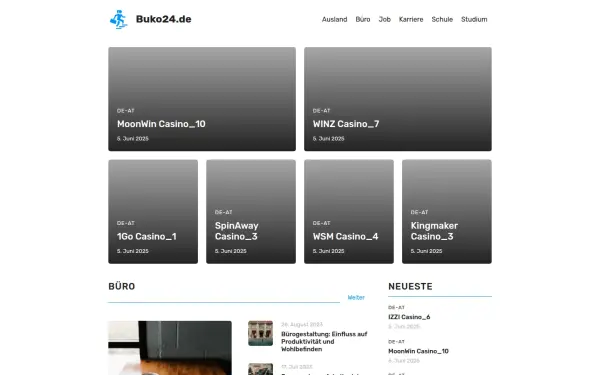Click DE-AT tag above sidebar MoonWin Casino_10

(x=396, y=342)
